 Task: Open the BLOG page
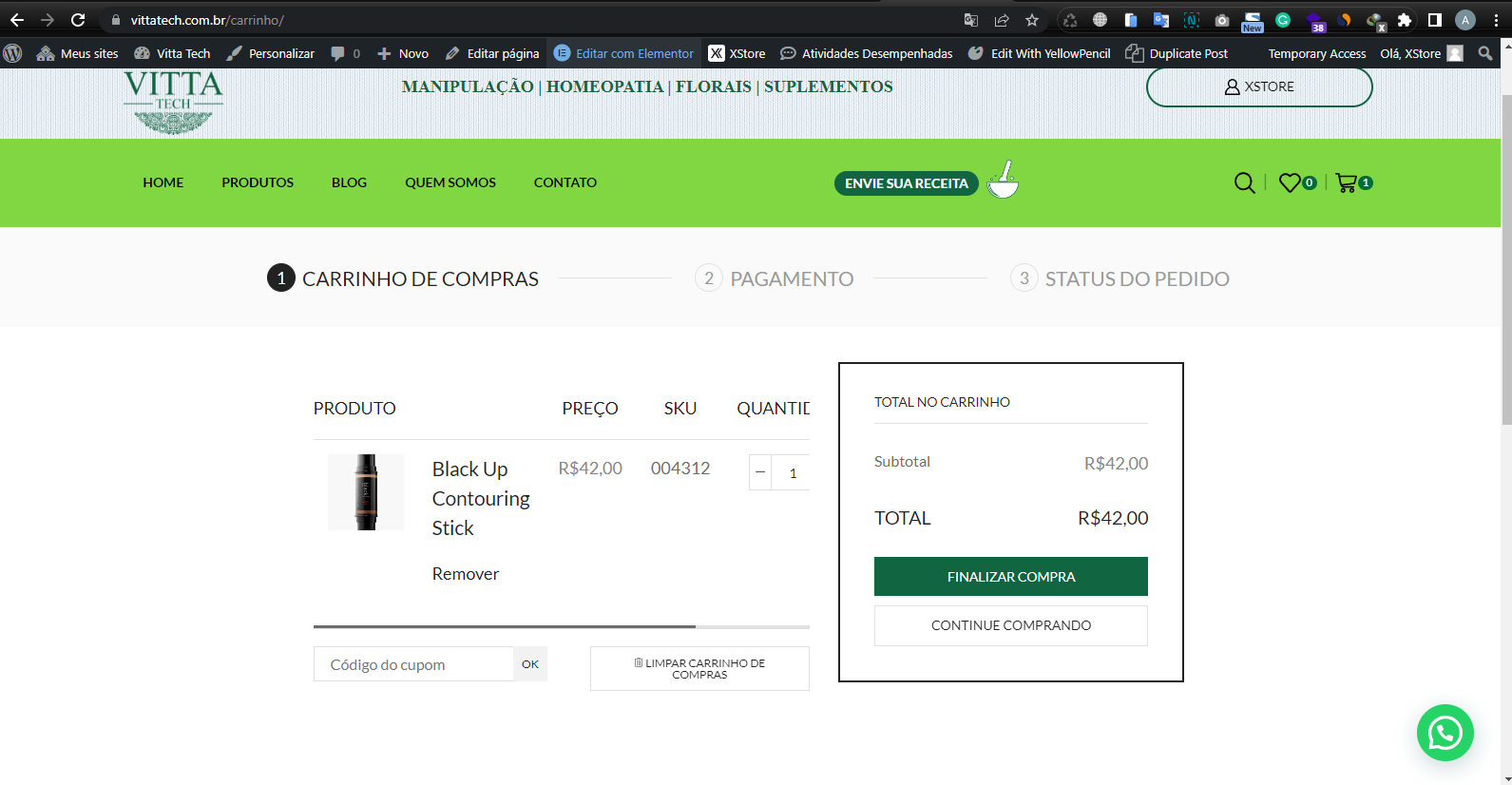point(349,182)
